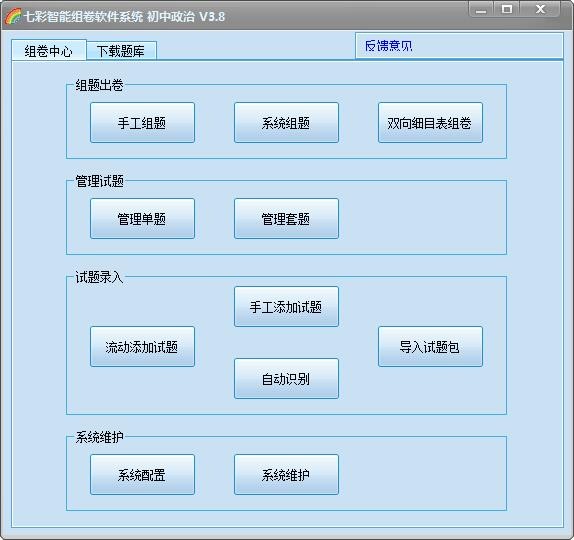This screenshot has width=574, height=540.
Task: Click the 管理单题 button
Action: (142, 219)
